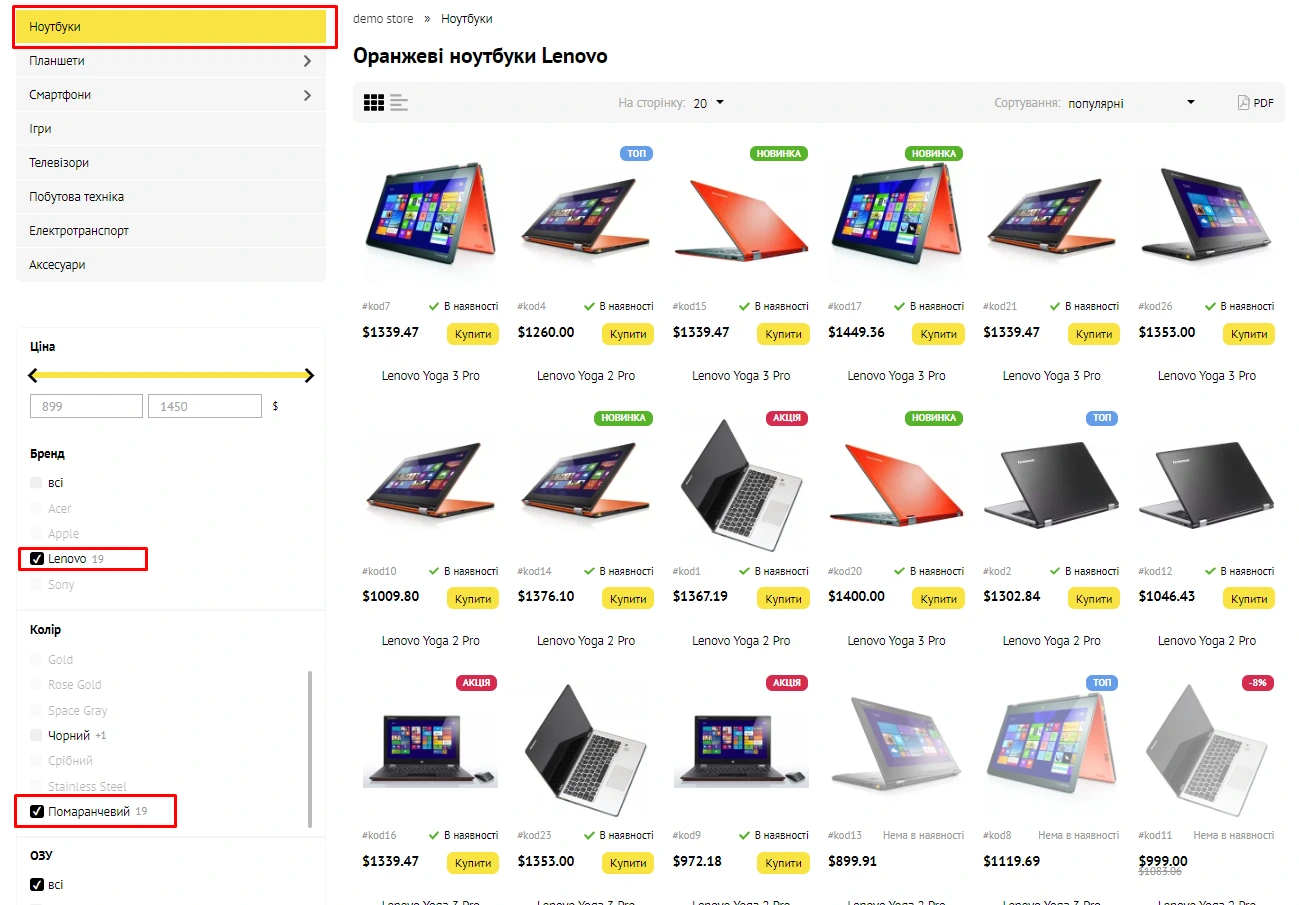Select the Телевізори category menu item
Image resolution: width=1299 pixels, height=905 pixels.
(x=171, y=163)
